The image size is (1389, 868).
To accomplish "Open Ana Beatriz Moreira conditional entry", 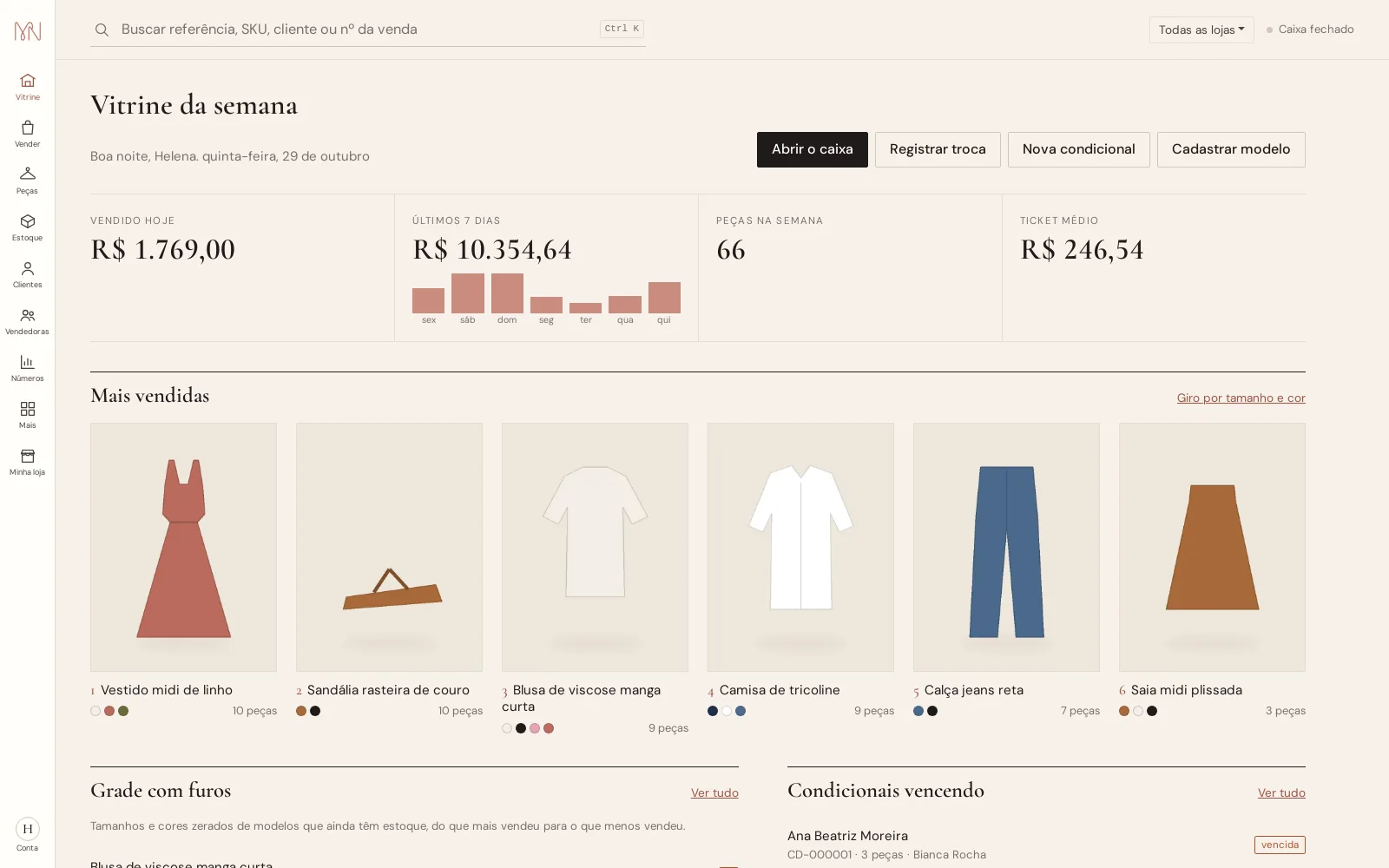I will 1046,845.
